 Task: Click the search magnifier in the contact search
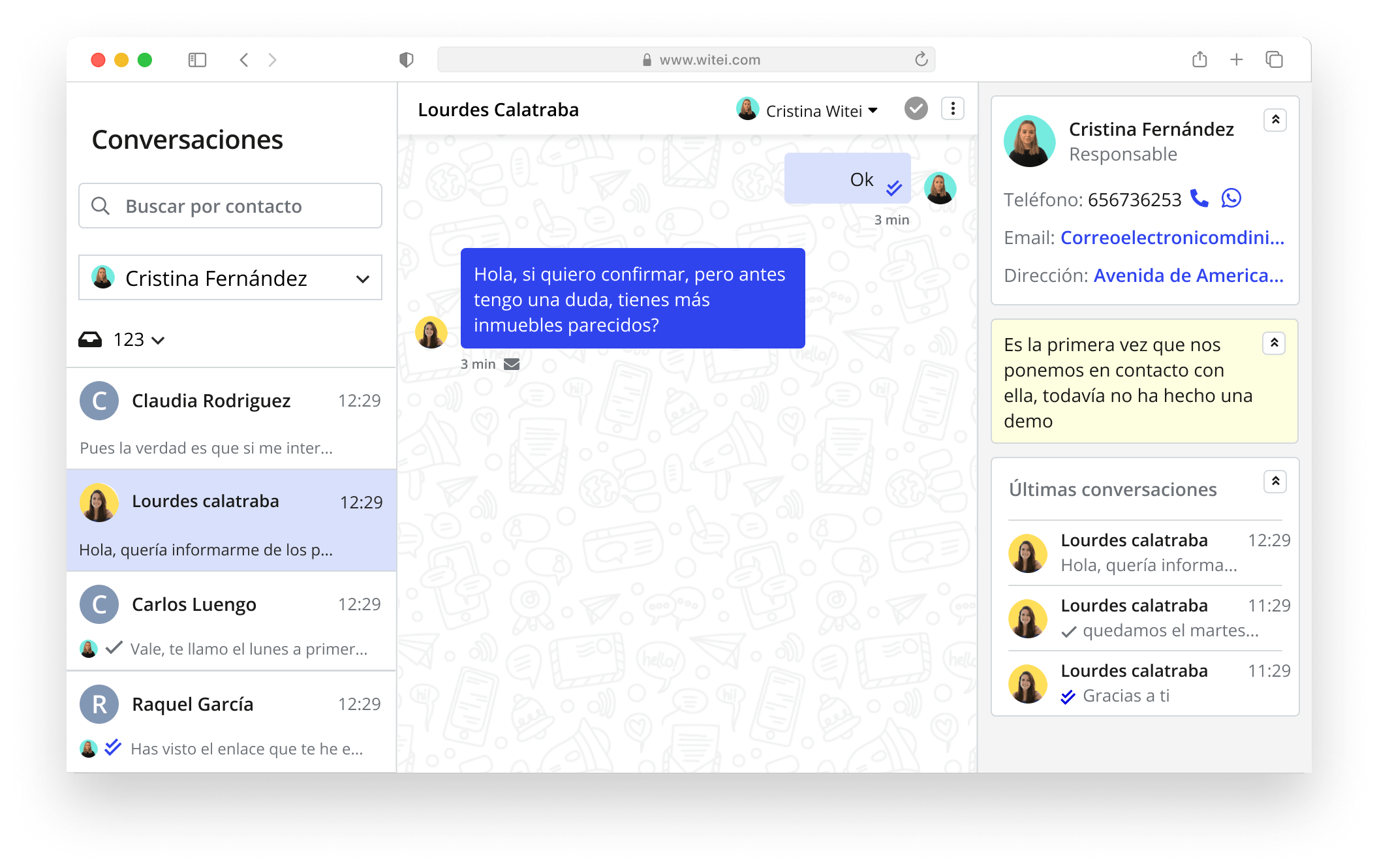tap(101, 206)
